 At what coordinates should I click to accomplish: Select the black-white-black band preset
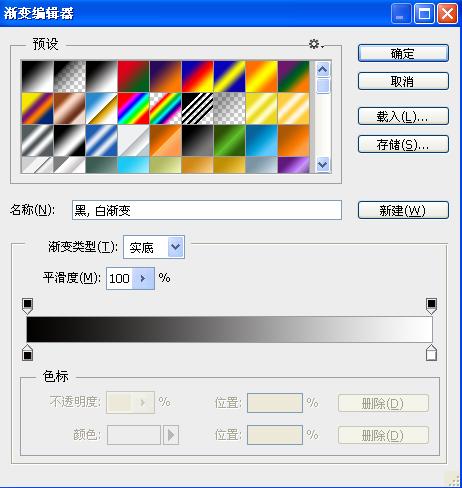point(70,140)
